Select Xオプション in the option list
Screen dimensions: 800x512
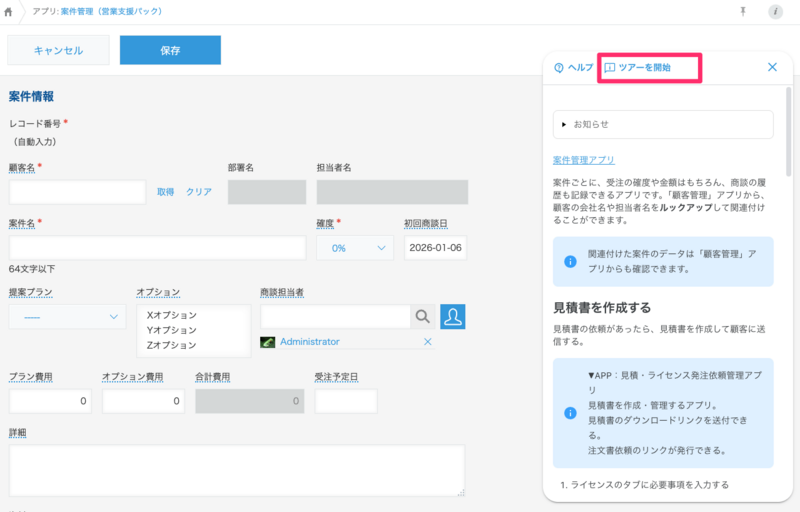pos(171,315)
